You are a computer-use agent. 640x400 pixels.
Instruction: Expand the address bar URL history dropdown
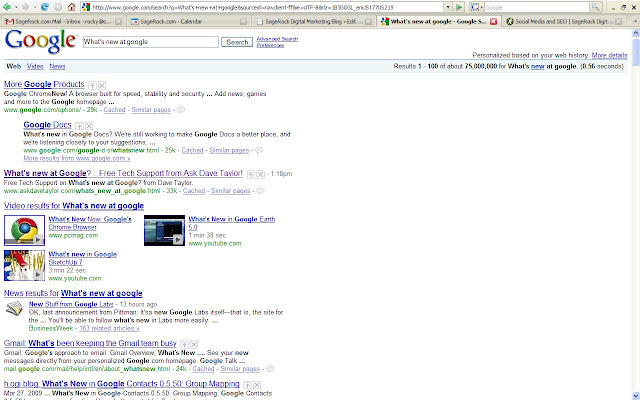click(x=448, y=7)
